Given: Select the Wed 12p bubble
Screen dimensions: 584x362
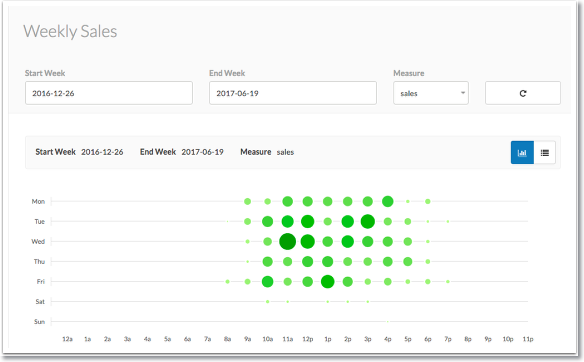Looking at the screenshot, I should click(308, 241).
